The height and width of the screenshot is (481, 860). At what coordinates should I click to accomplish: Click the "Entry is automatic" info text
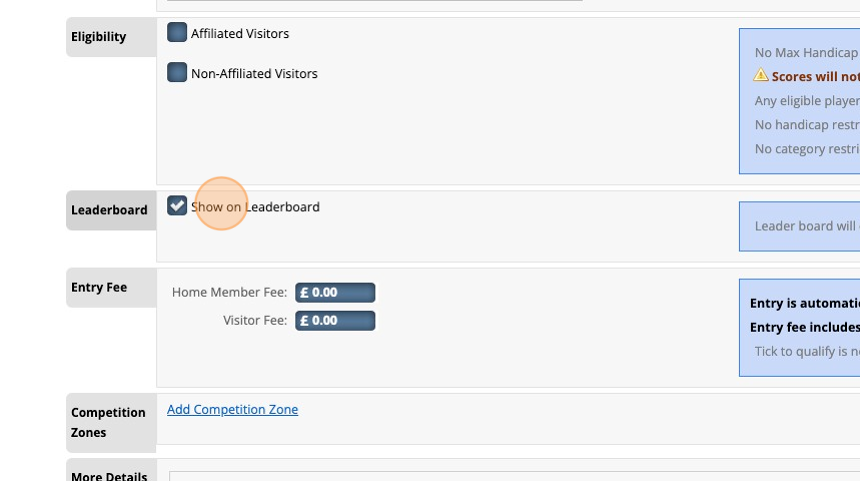(804, 303)
